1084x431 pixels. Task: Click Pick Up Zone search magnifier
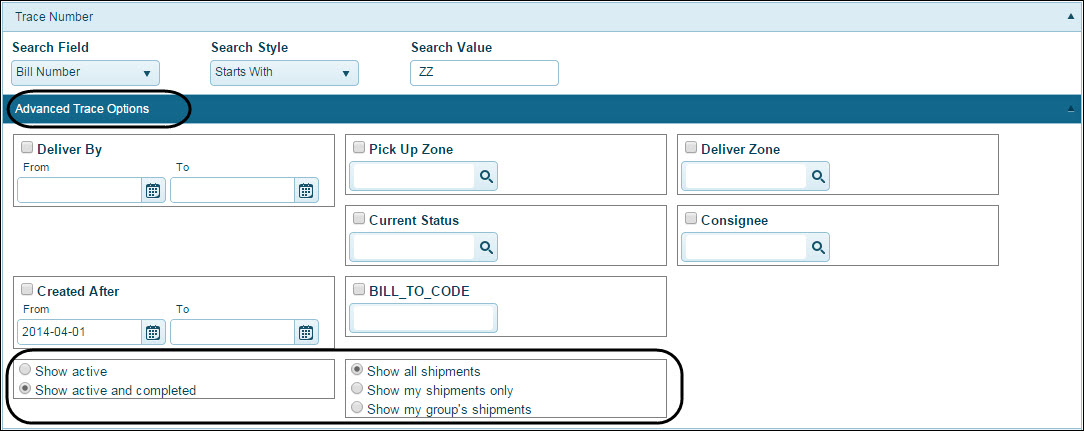point(486,176)
